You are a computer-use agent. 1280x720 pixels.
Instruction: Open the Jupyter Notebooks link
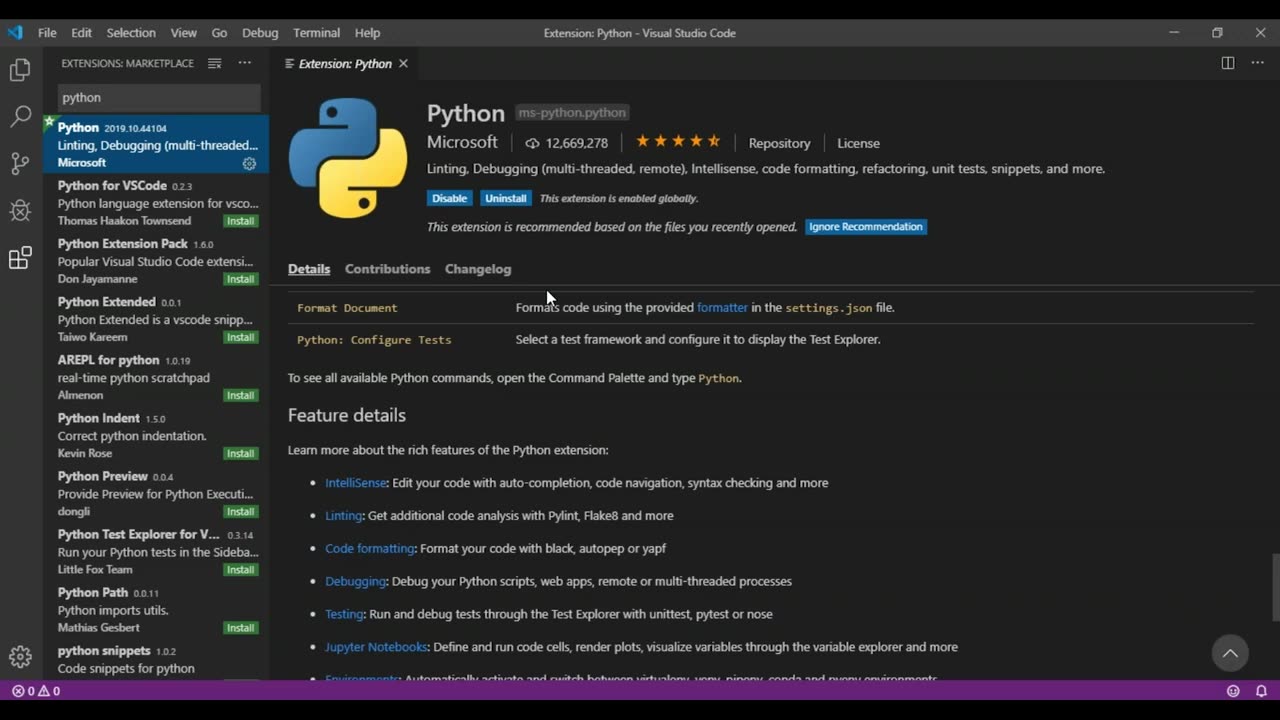tap(376, 647)
